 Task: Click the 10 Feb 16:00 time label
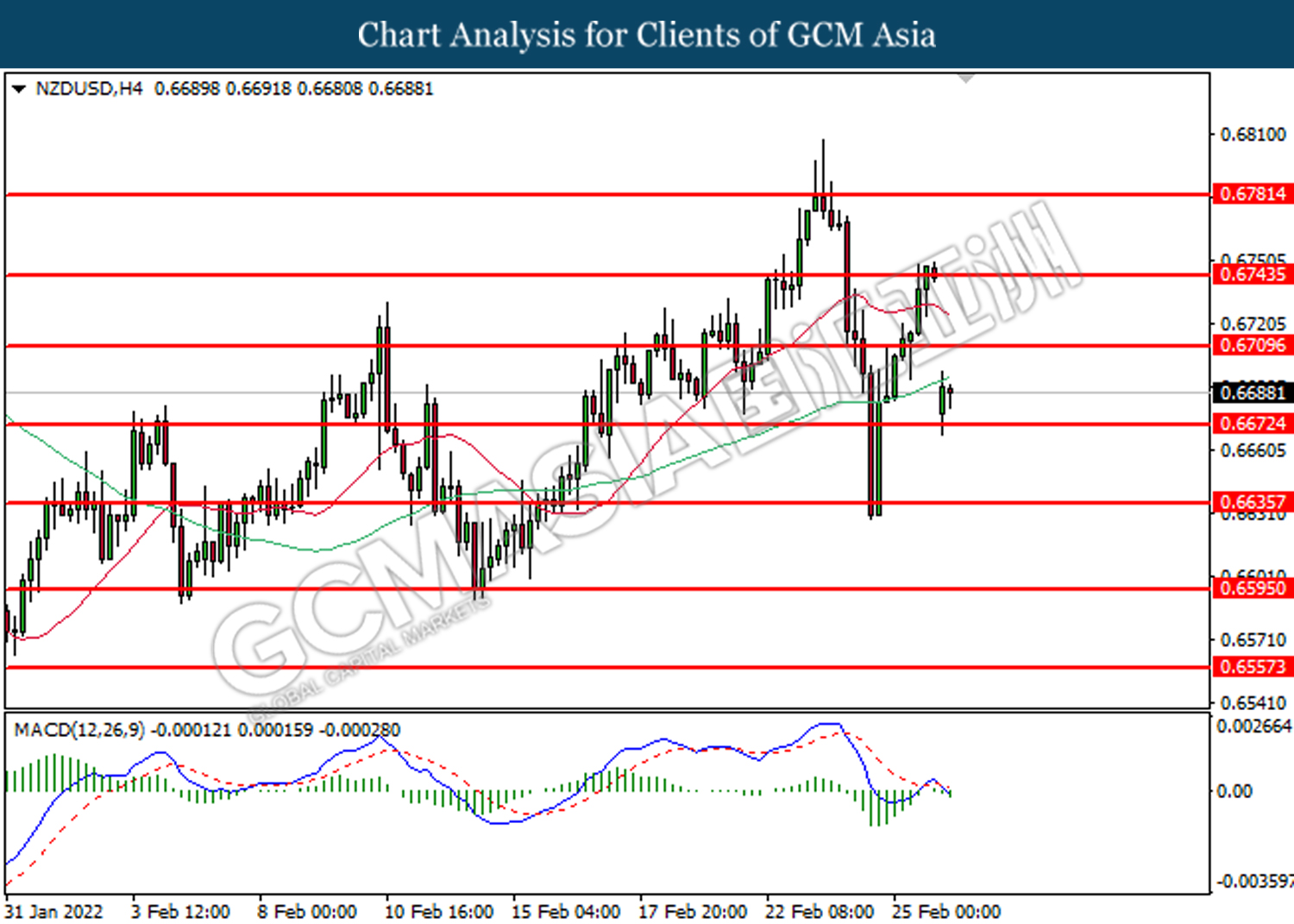[439, 912]
